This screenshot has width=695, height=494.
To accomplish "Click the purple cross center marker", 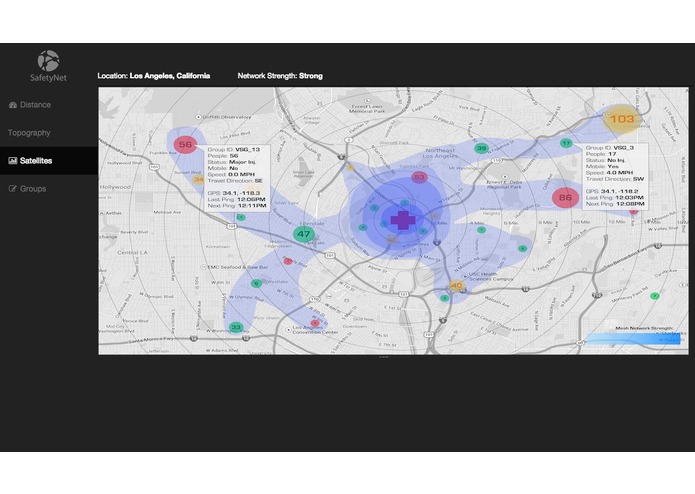I will 402,220.
